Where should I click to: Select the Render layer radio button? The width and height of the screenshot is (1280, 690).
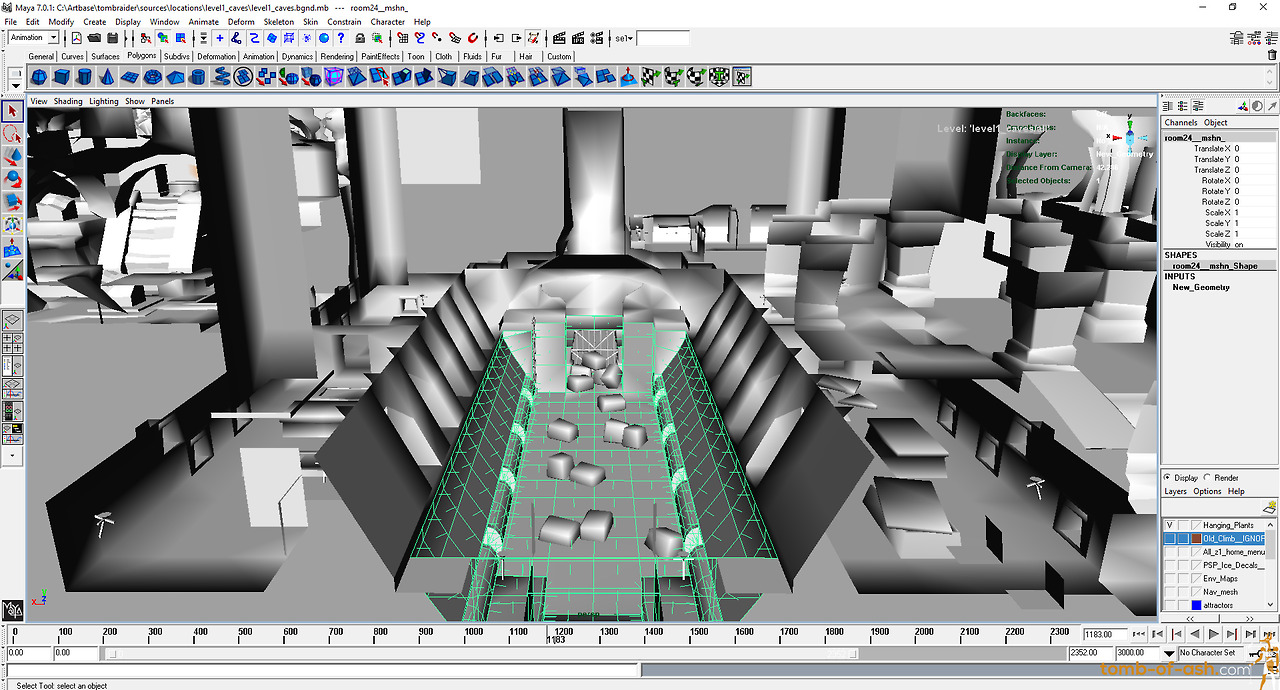pyautogui.click(x=1207, y=478)
